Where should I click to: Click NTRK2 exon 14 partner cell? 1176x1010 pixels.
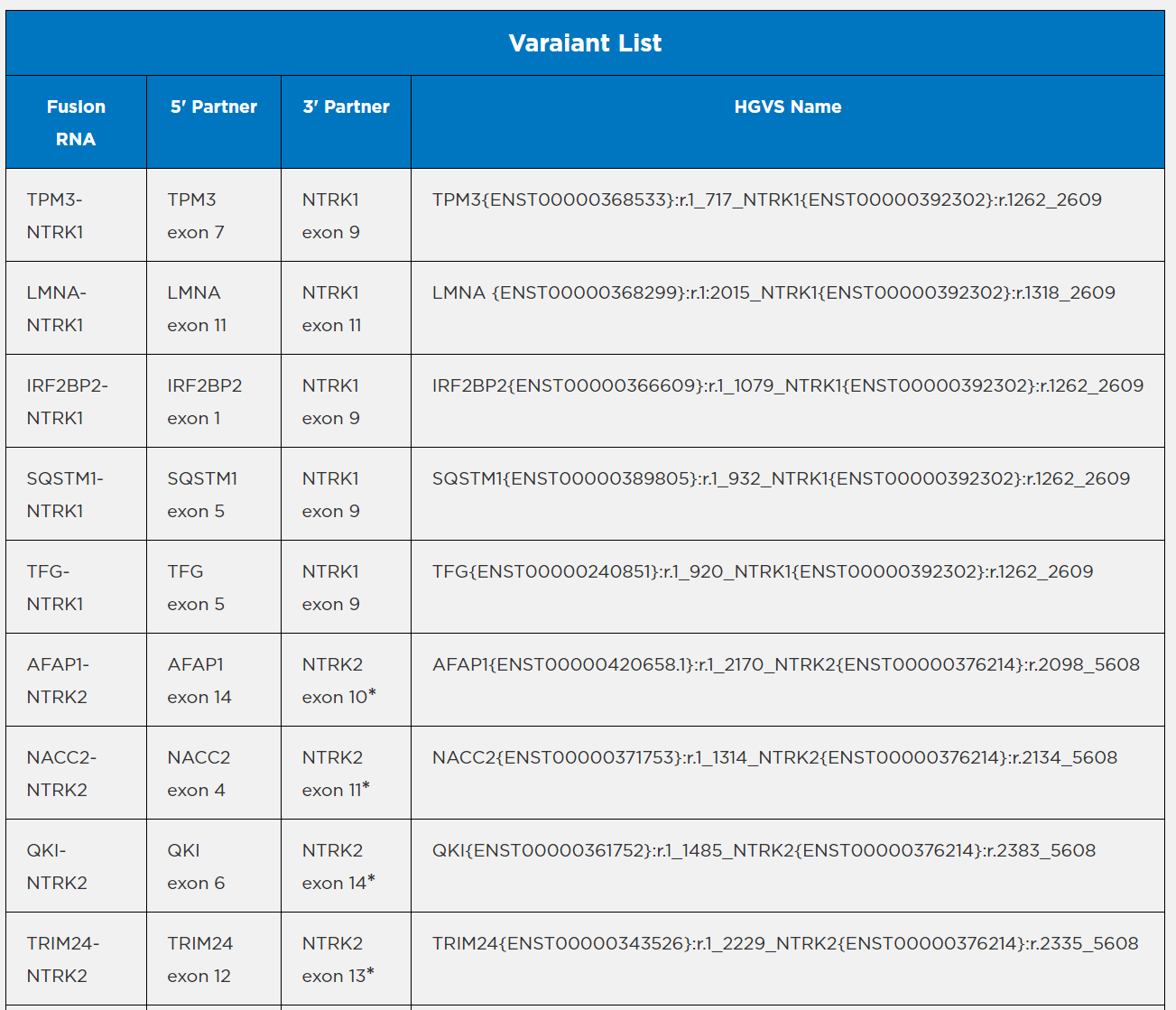[x=338, y=866]
